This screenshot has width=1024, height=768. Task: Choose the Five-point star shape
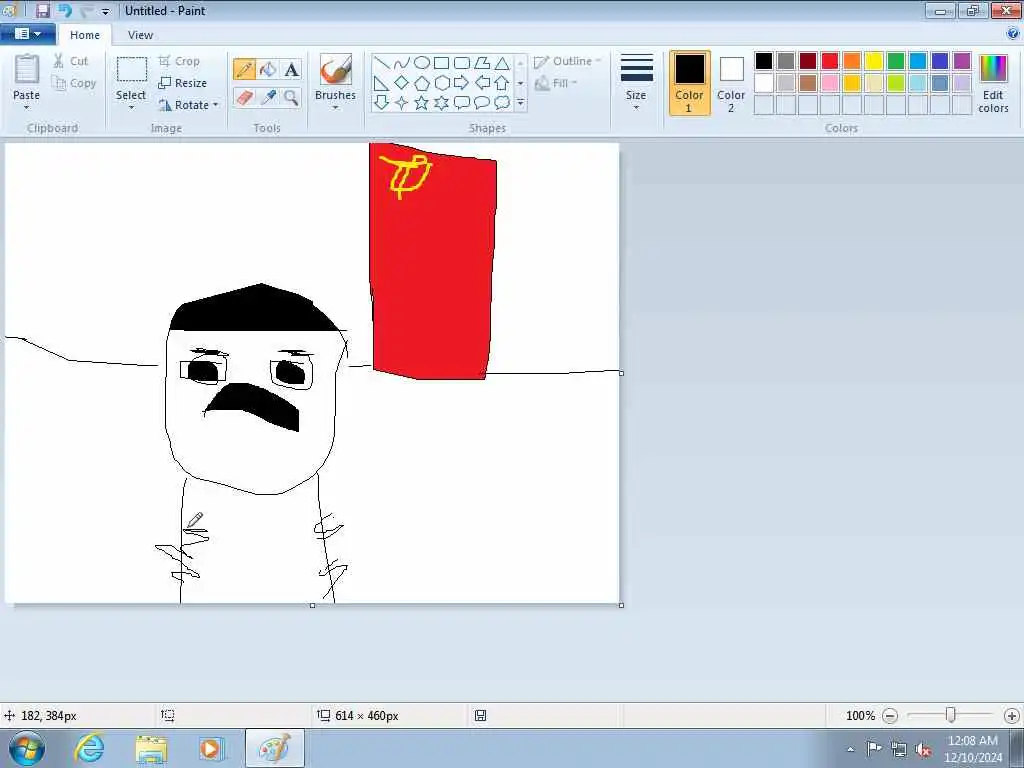tap(422, 103)
